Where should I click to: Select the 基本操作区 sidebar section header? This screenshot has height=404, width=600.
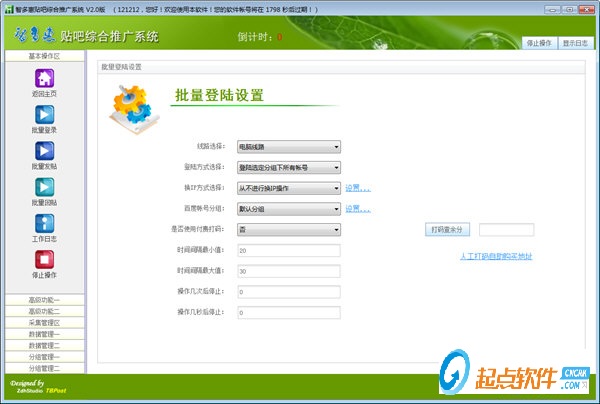pos(44,56)
